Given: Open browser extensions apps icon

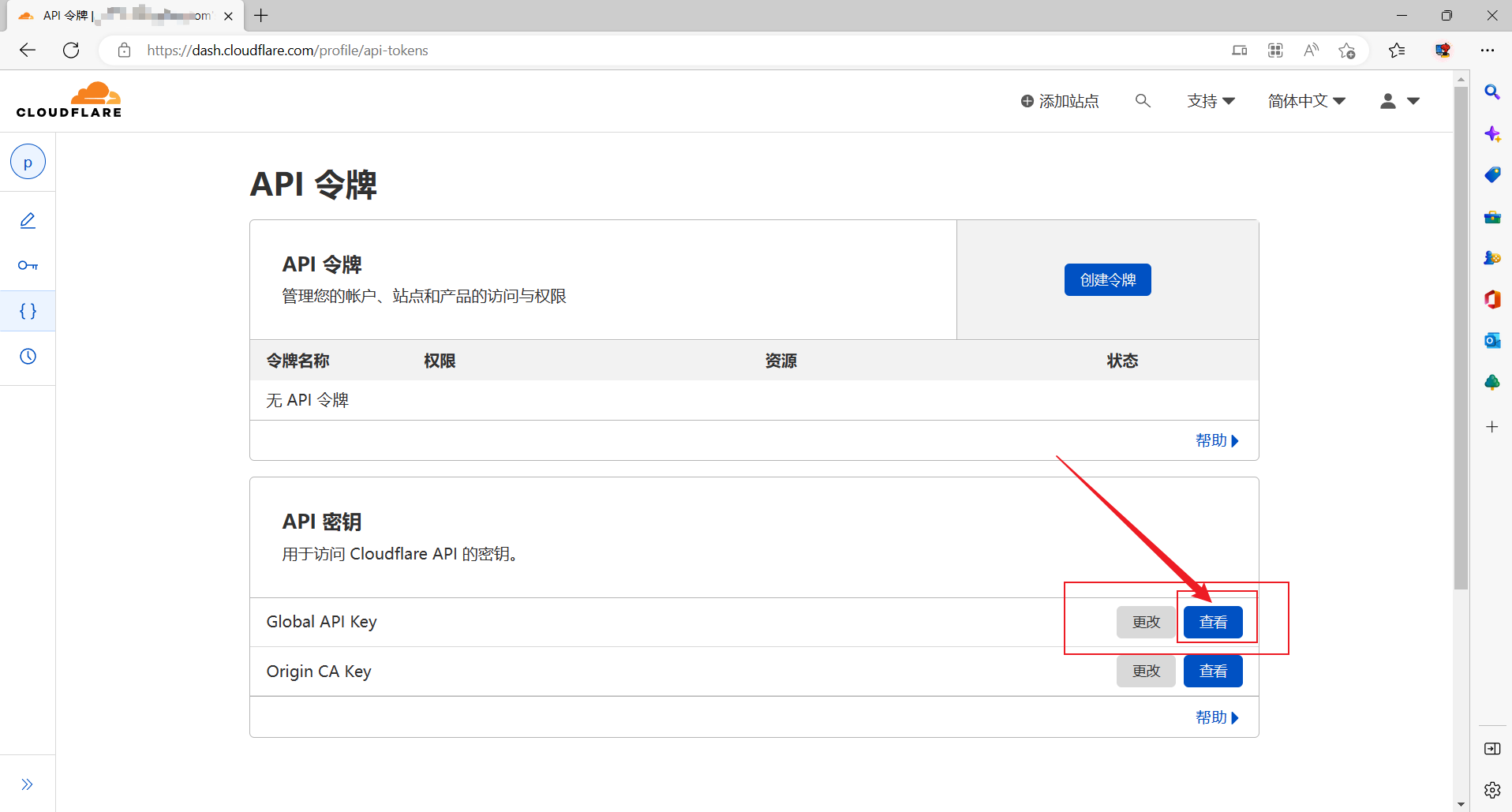Looking at the screenshot, I should click(x=1275, y=51).
